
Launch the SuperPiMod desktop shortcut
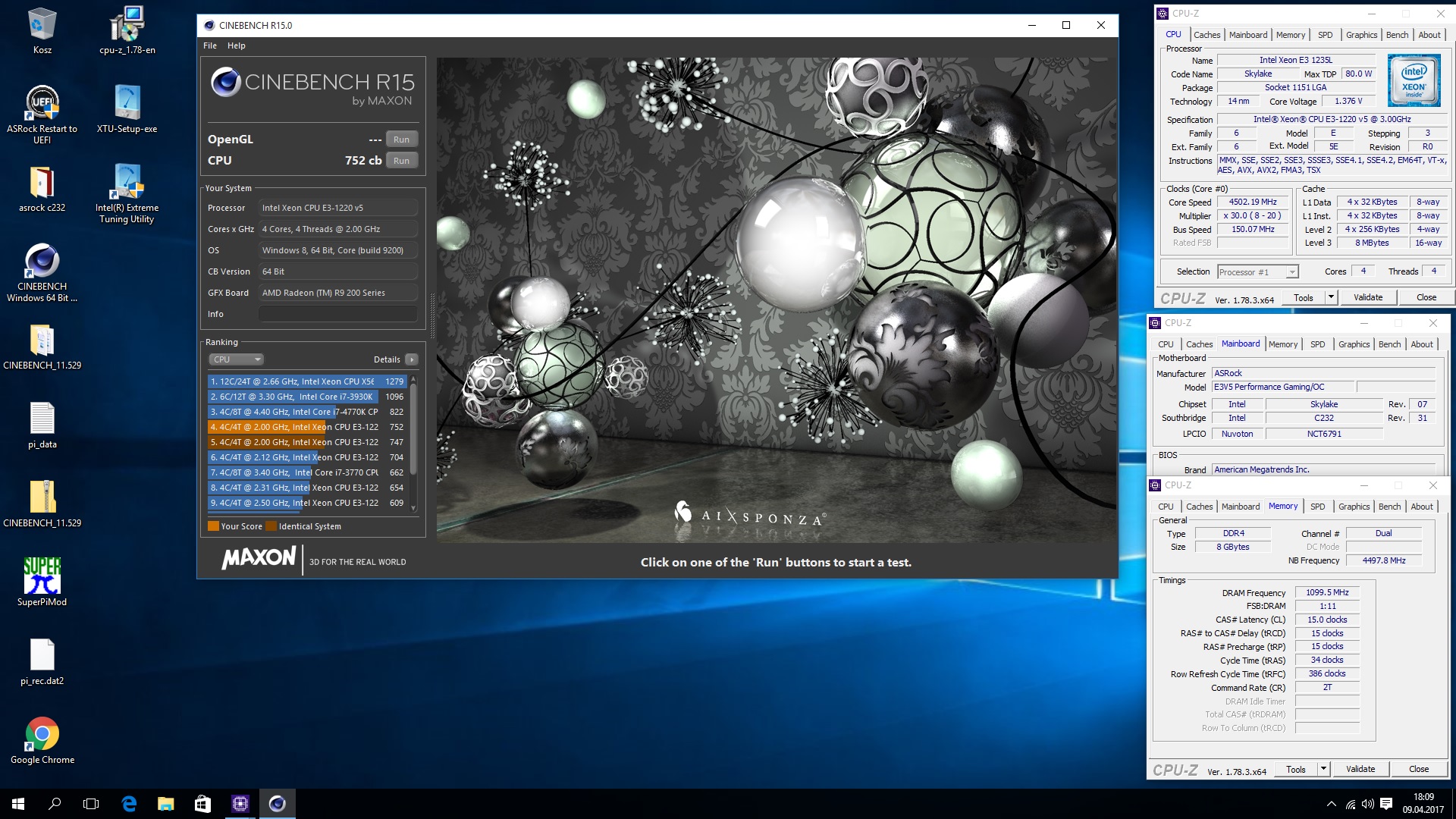point(42,582)
